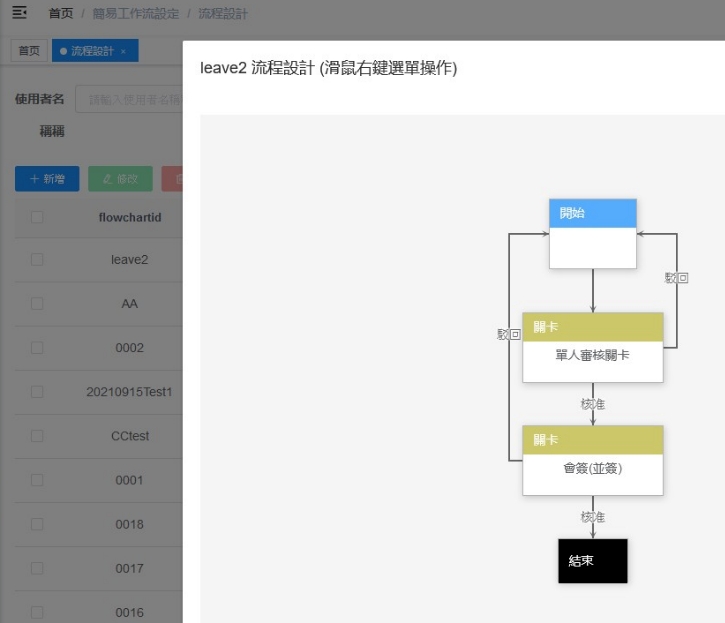This screenshot has height=623, width=725.
Task: Focus the 使用者名稱 input field
Action: pyautogui.click(x=130, y=99)
